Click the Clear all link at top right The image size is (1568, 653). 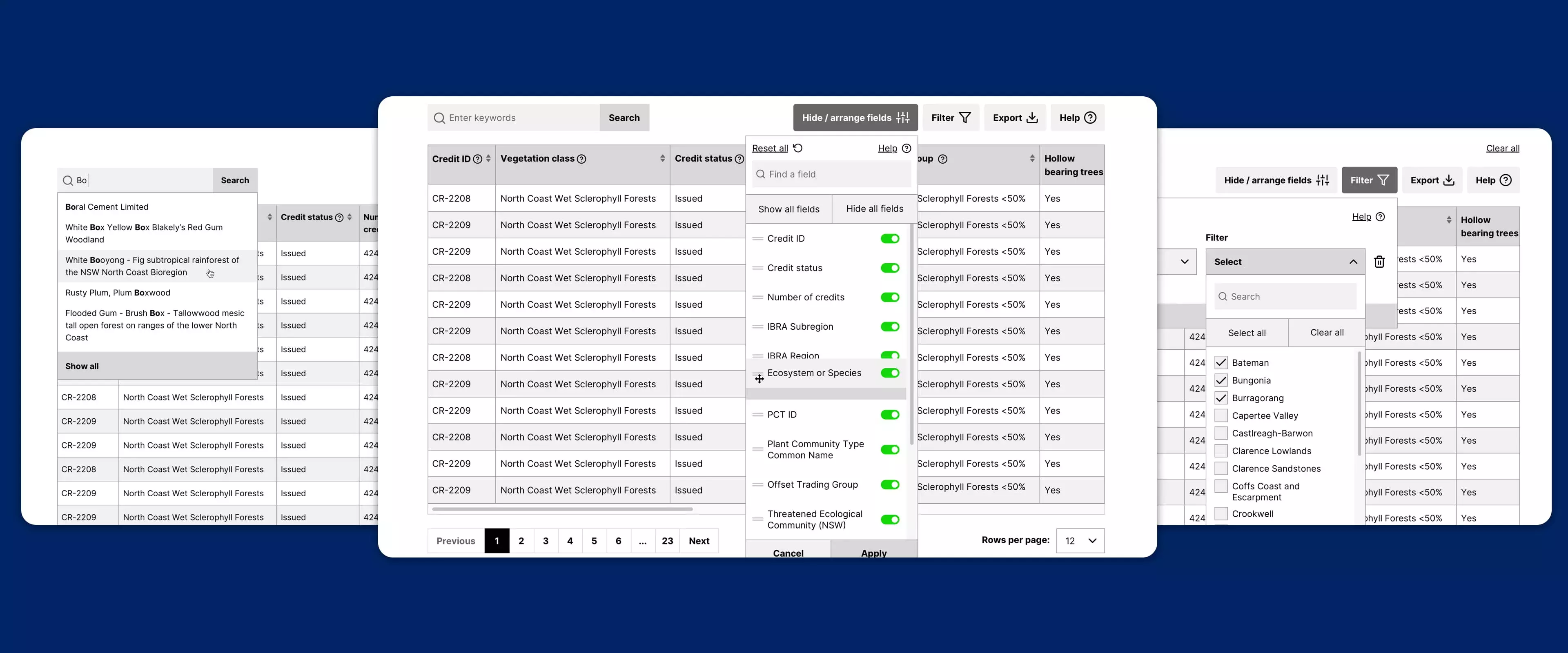[x=1502, y=148]
